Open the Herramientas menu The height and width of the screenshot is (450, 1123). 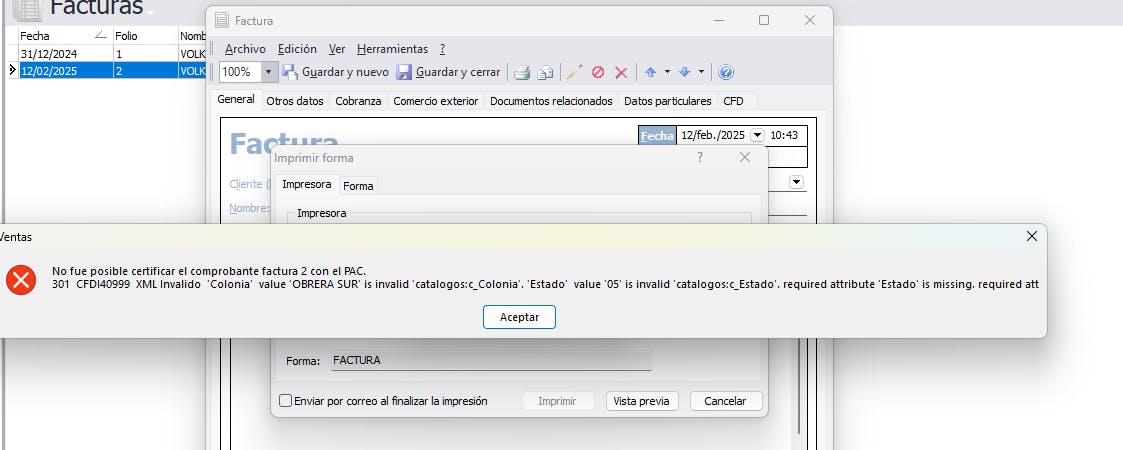392,49
